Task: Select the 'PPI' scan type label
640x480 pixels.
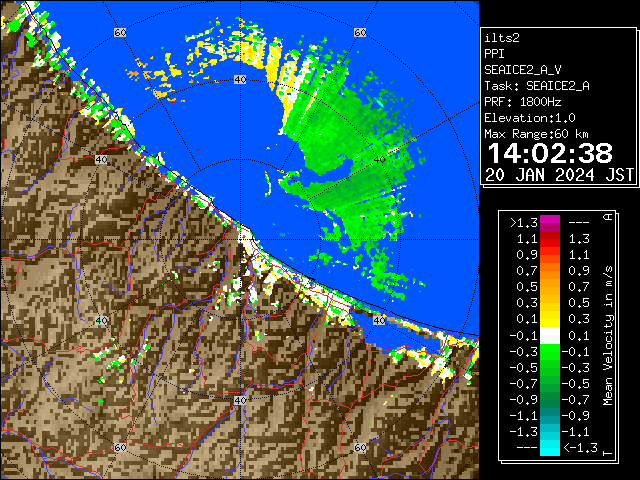Action: (x=494, y=54)
